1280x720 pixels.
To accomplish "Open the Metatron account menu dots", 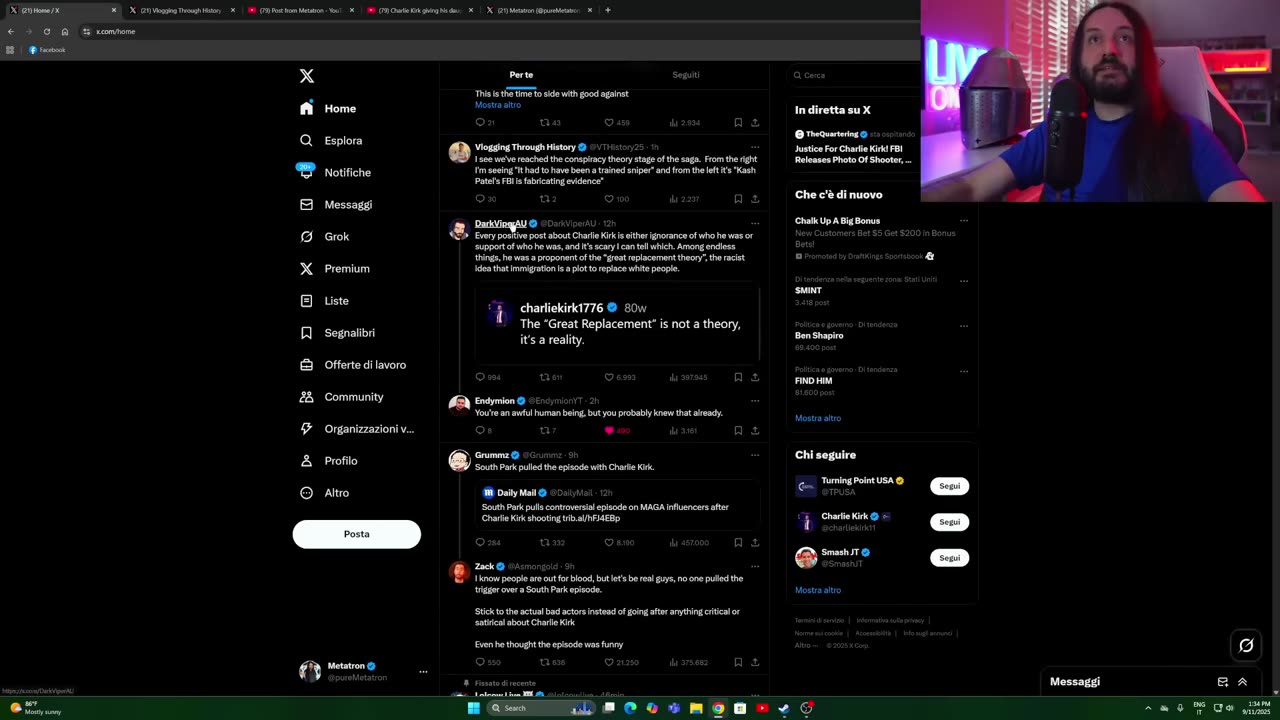I will (x=423, y=671).
